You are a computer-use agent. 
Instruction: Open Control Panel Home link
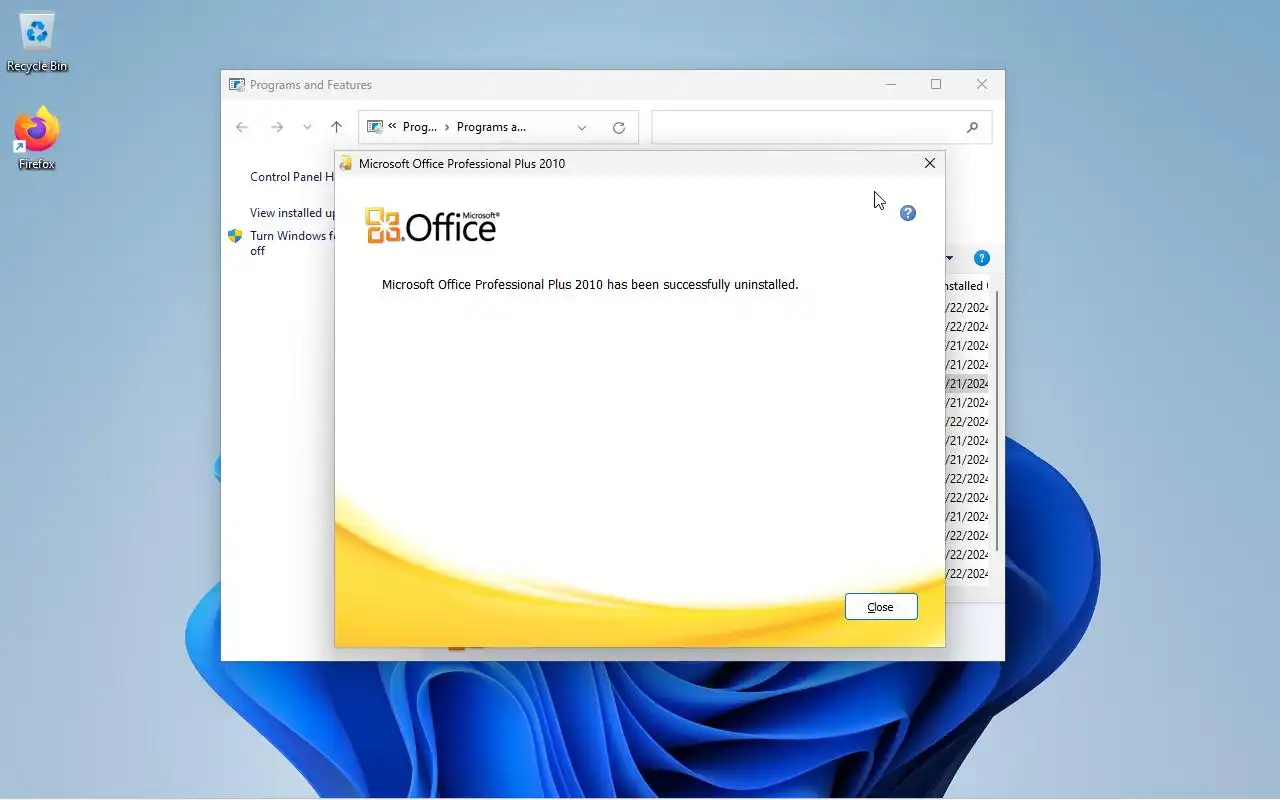292,177
